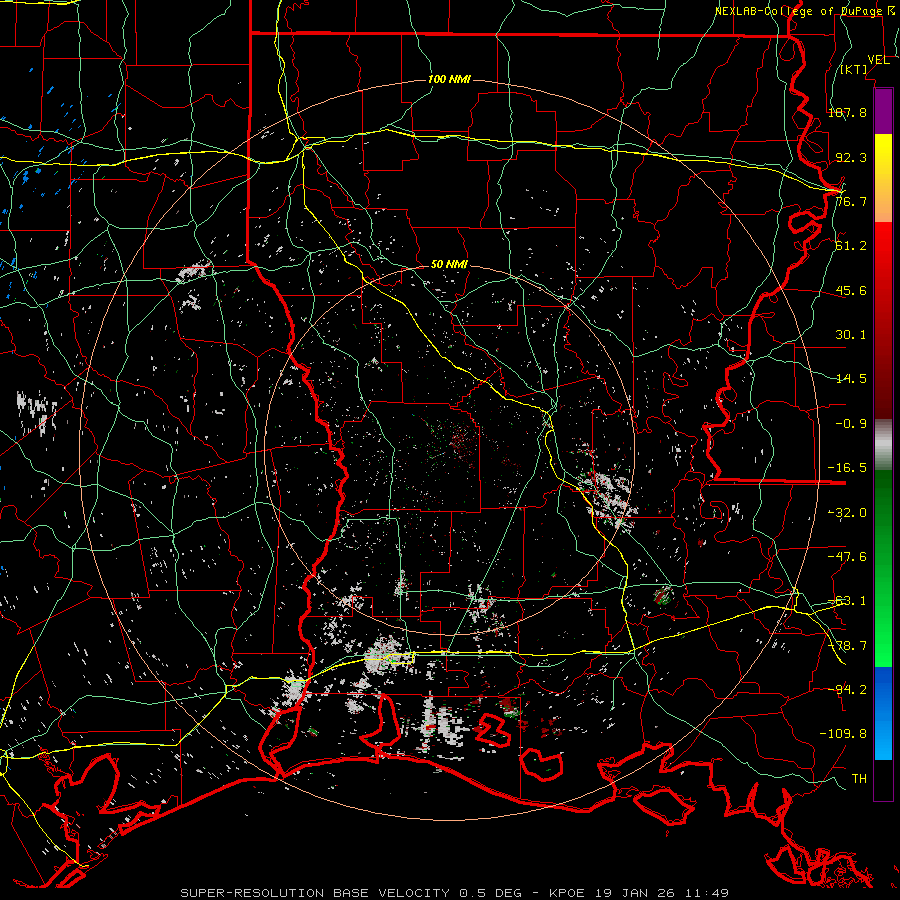This screenshot has width=900, height=900.
Task: Click the VEL legend title
Action: click(878, 60)
